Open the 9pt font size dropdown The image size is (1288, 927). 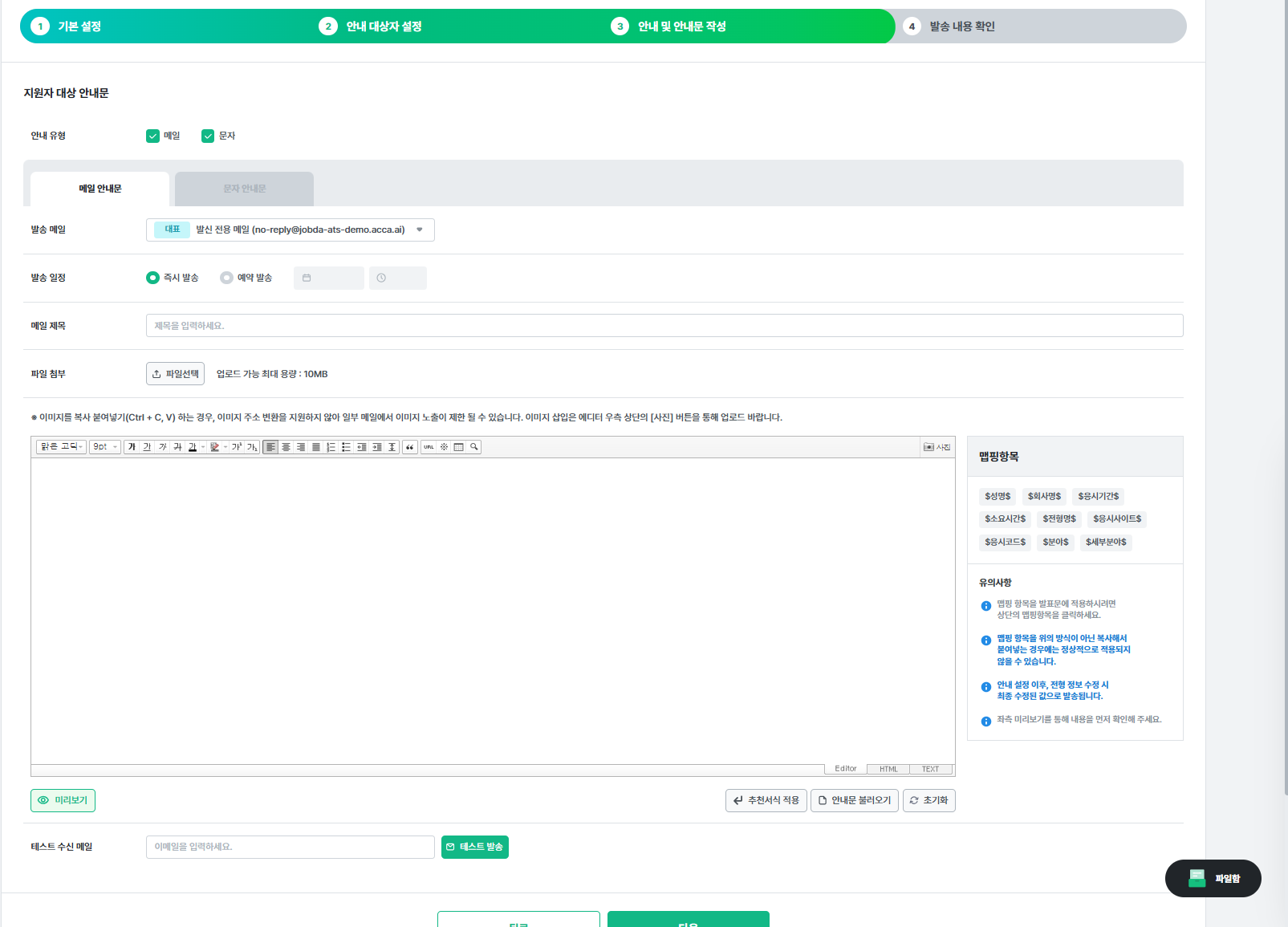(x=105, y=447)
